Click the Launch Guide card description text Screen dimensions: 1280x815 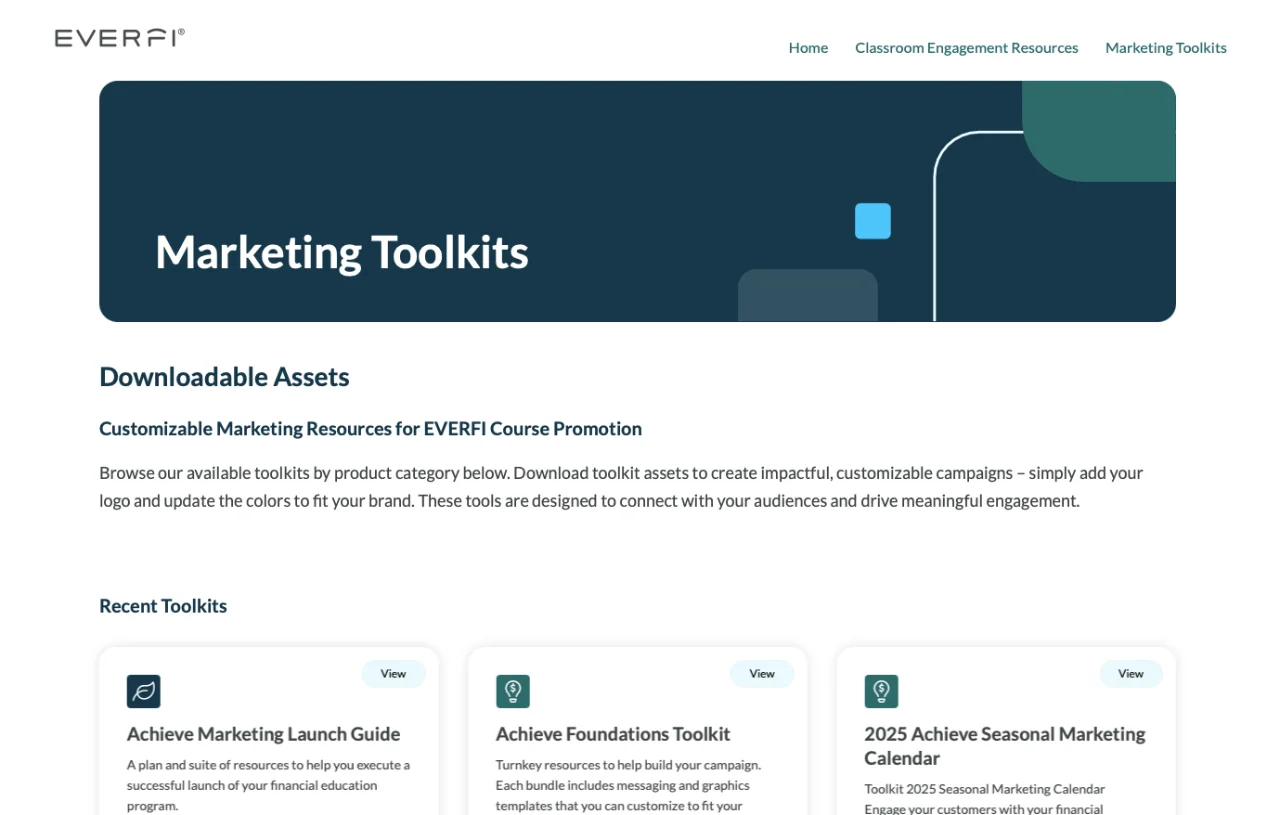point(268,785)
